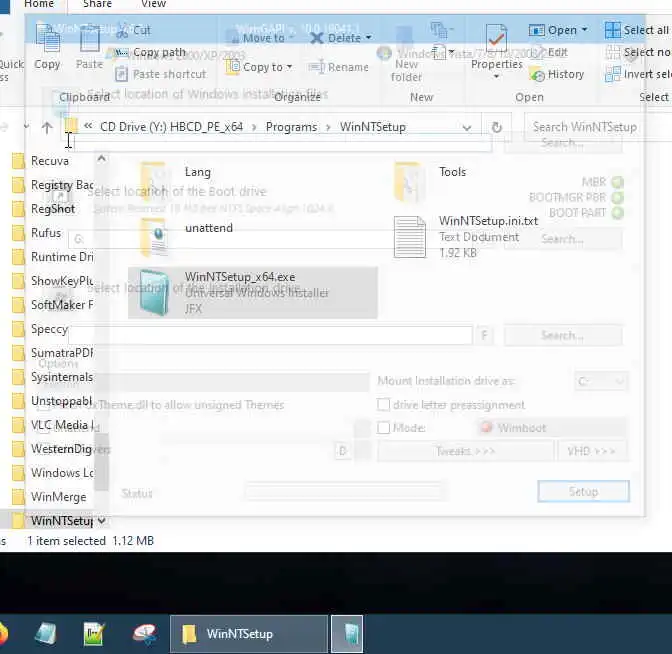This screenshot has width=672, height=654.
Task: Click the navigation pane scroll-up arrow
Action: coord(102,159)
